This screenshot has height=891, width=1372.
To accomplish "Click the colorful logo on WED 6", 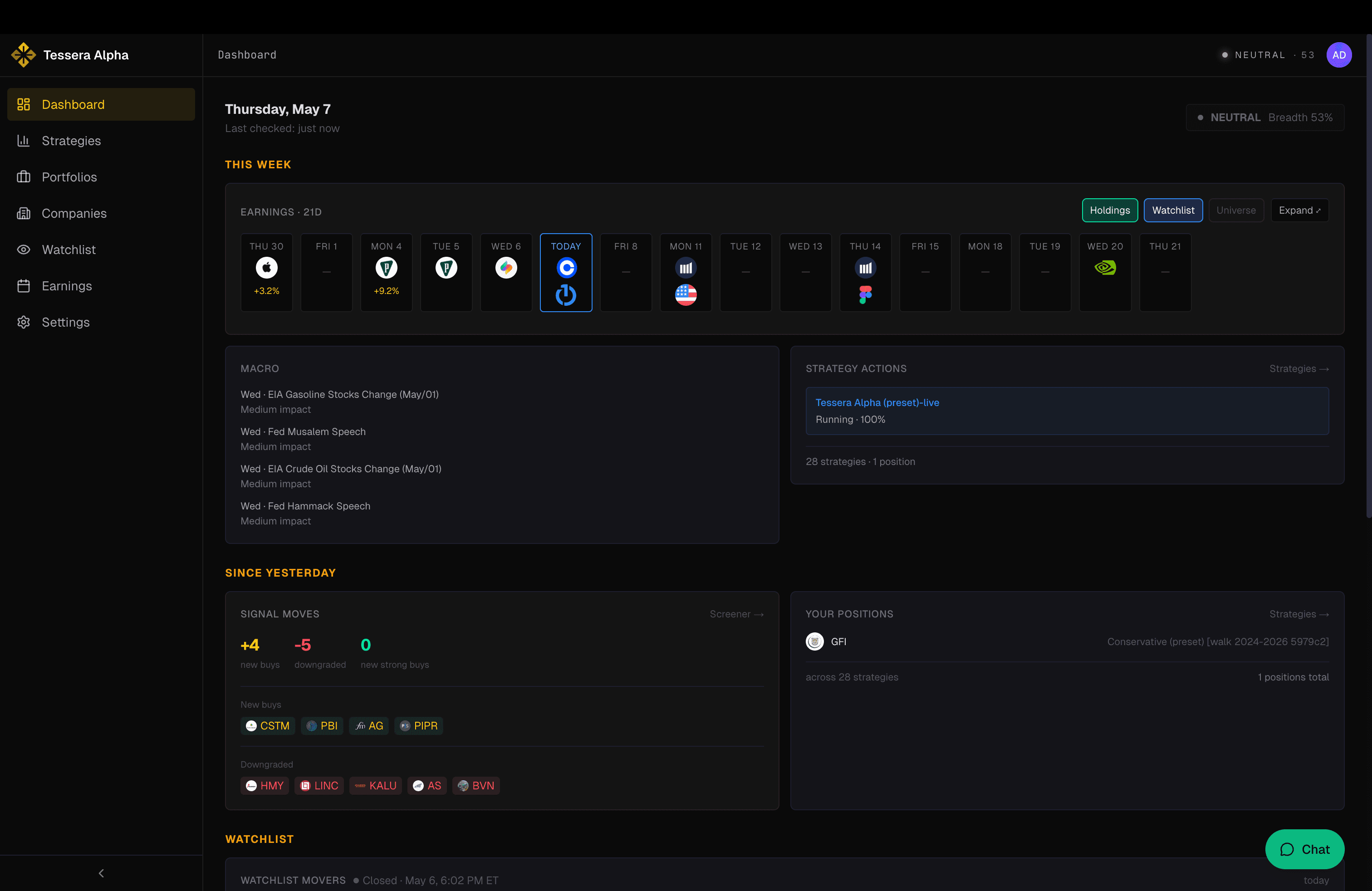I will click(506, 267).
